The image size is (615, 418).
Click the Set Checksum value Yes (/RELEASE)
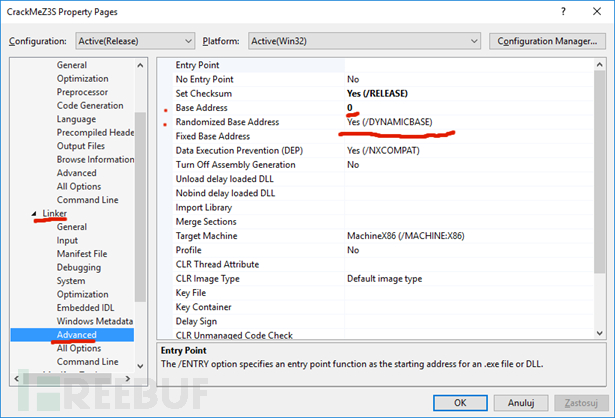click(377, 93)
